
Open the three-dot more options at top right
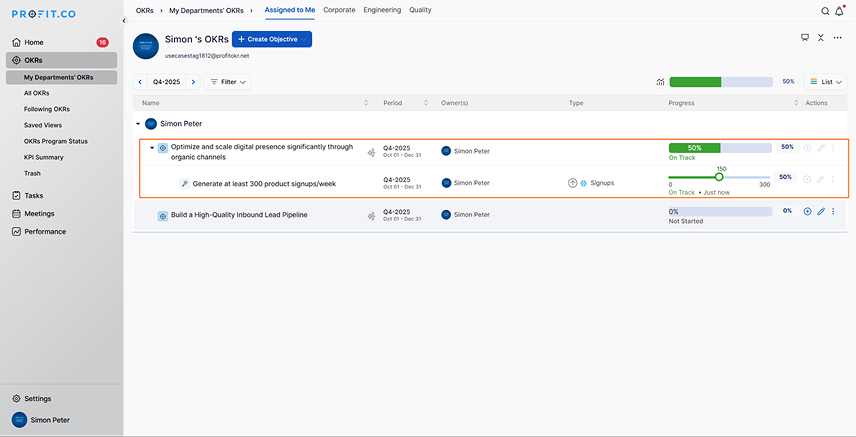click(837, 38)
